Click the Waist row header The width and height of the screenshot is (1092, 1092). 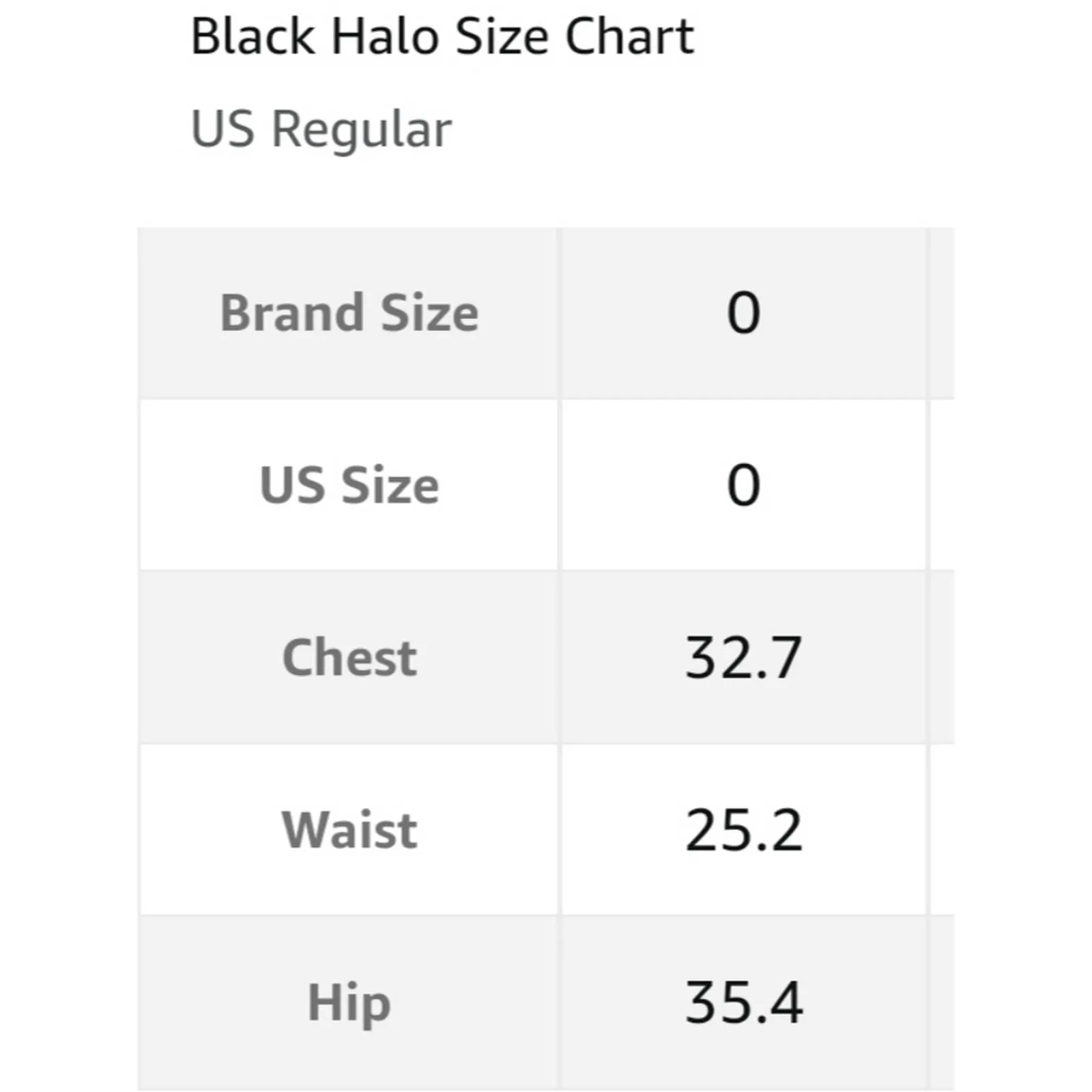point(349,830)
